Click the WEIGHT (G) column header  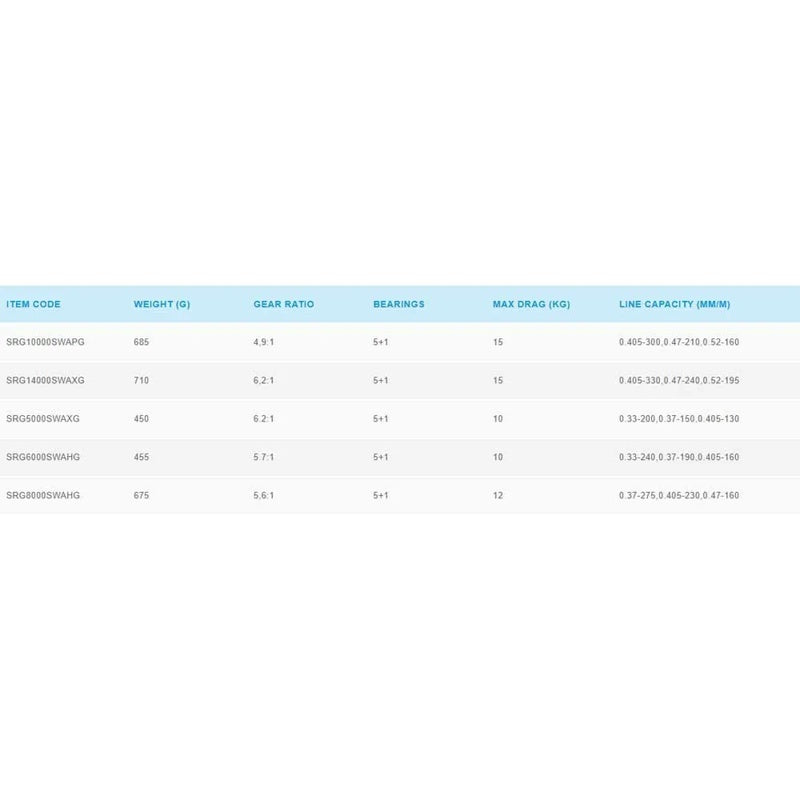pyautogui.click(x=162, y=304)
